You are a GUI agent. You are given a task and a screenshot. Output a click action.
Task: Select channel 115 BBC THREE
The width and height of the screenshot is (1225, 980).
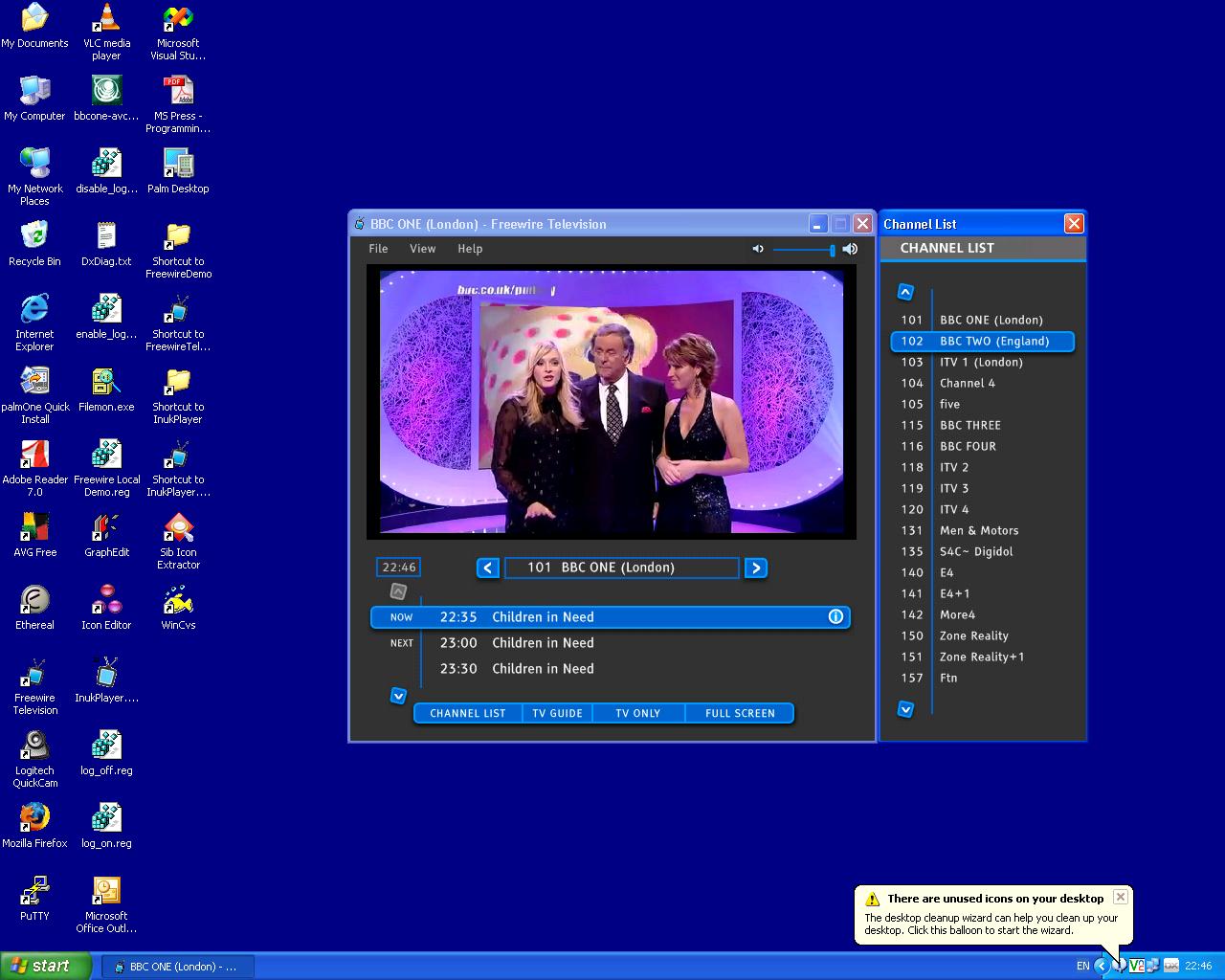[x=982, y=426]
